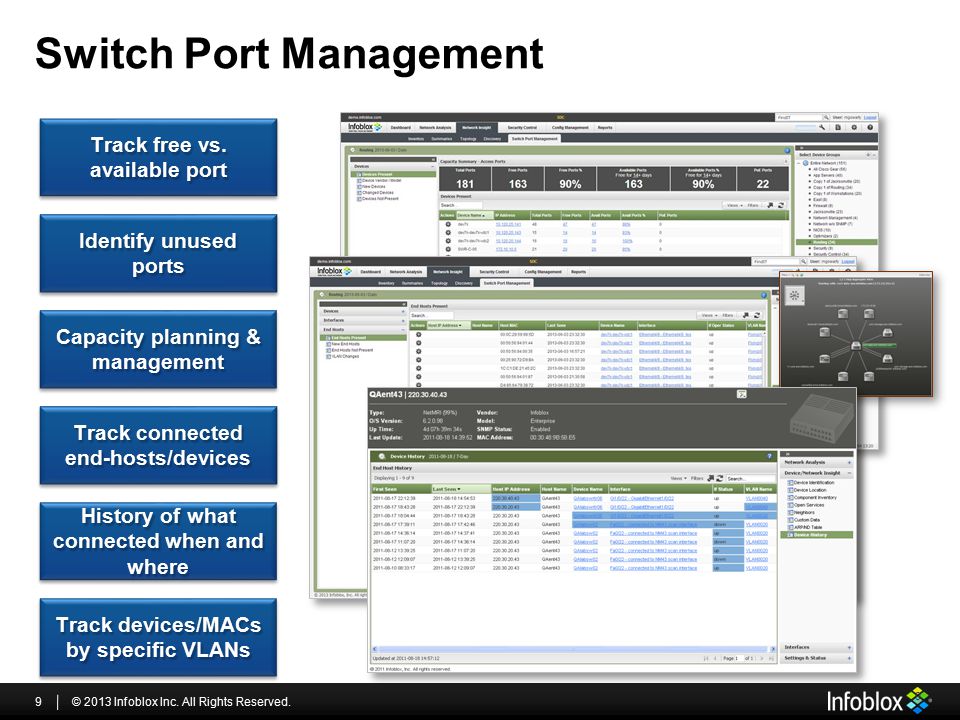Image resolution: width=960 pixels, height=720 pixels.
Task: Collapse Devices section in top window sidebar
Action: [432, 166]
